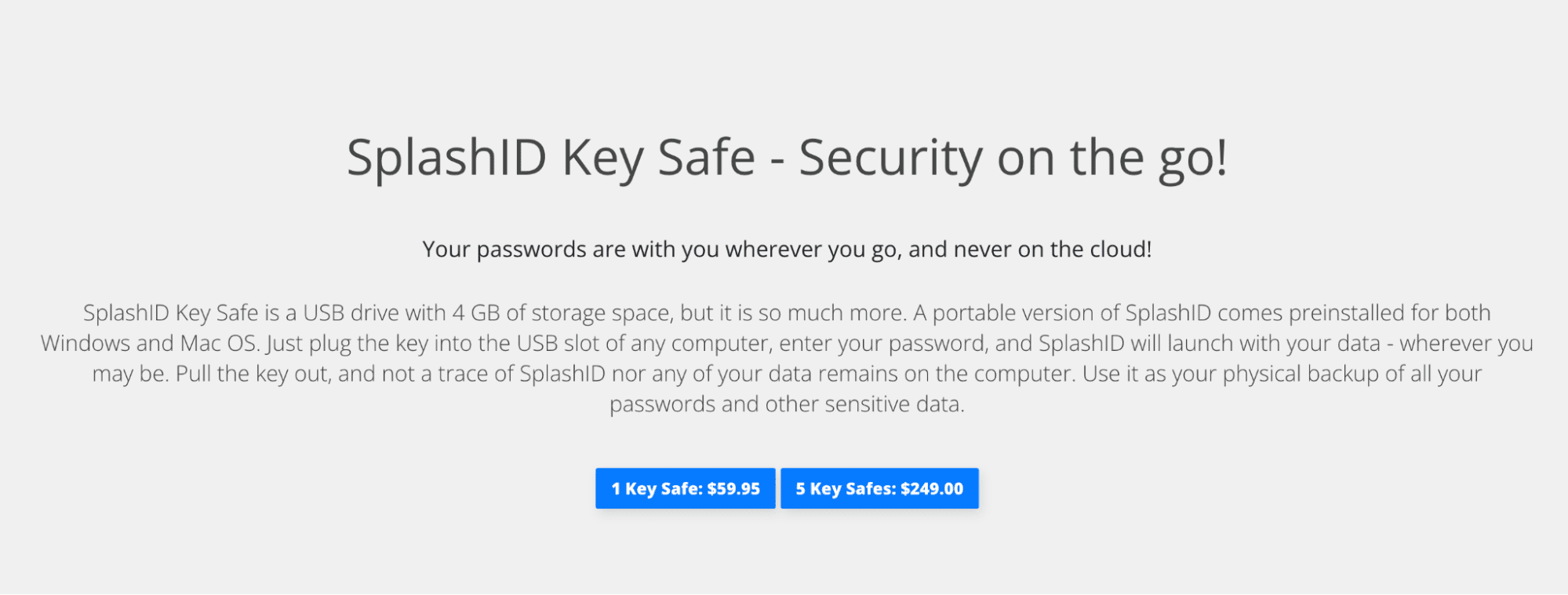Click the '4 GB of storage space' text
Screen dimensions: 1568x595
[562, 313]
